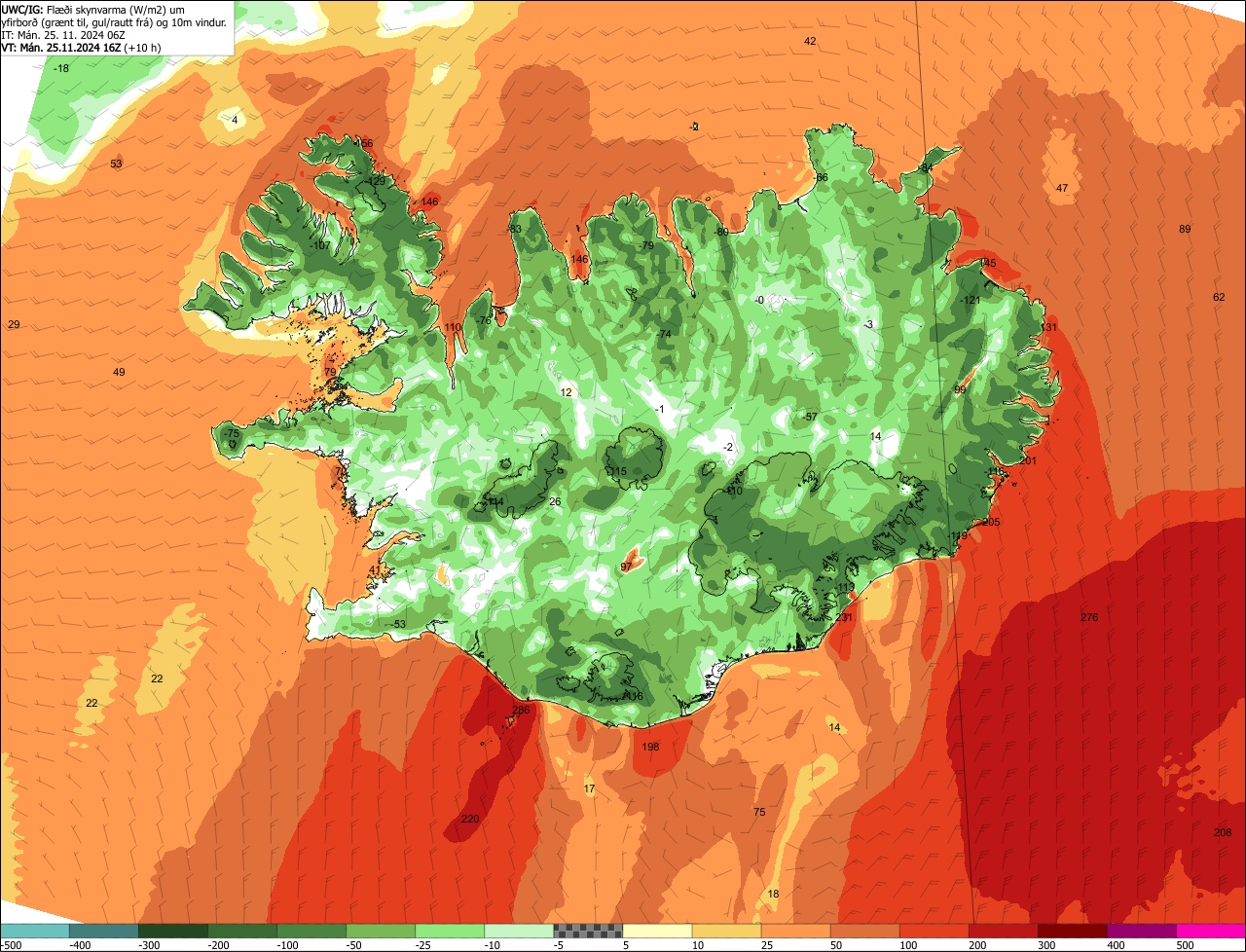The height and width of the screenshot is (952, 1246).
Task: Click the 26 value near the western glacier
Action: [555, 501]
